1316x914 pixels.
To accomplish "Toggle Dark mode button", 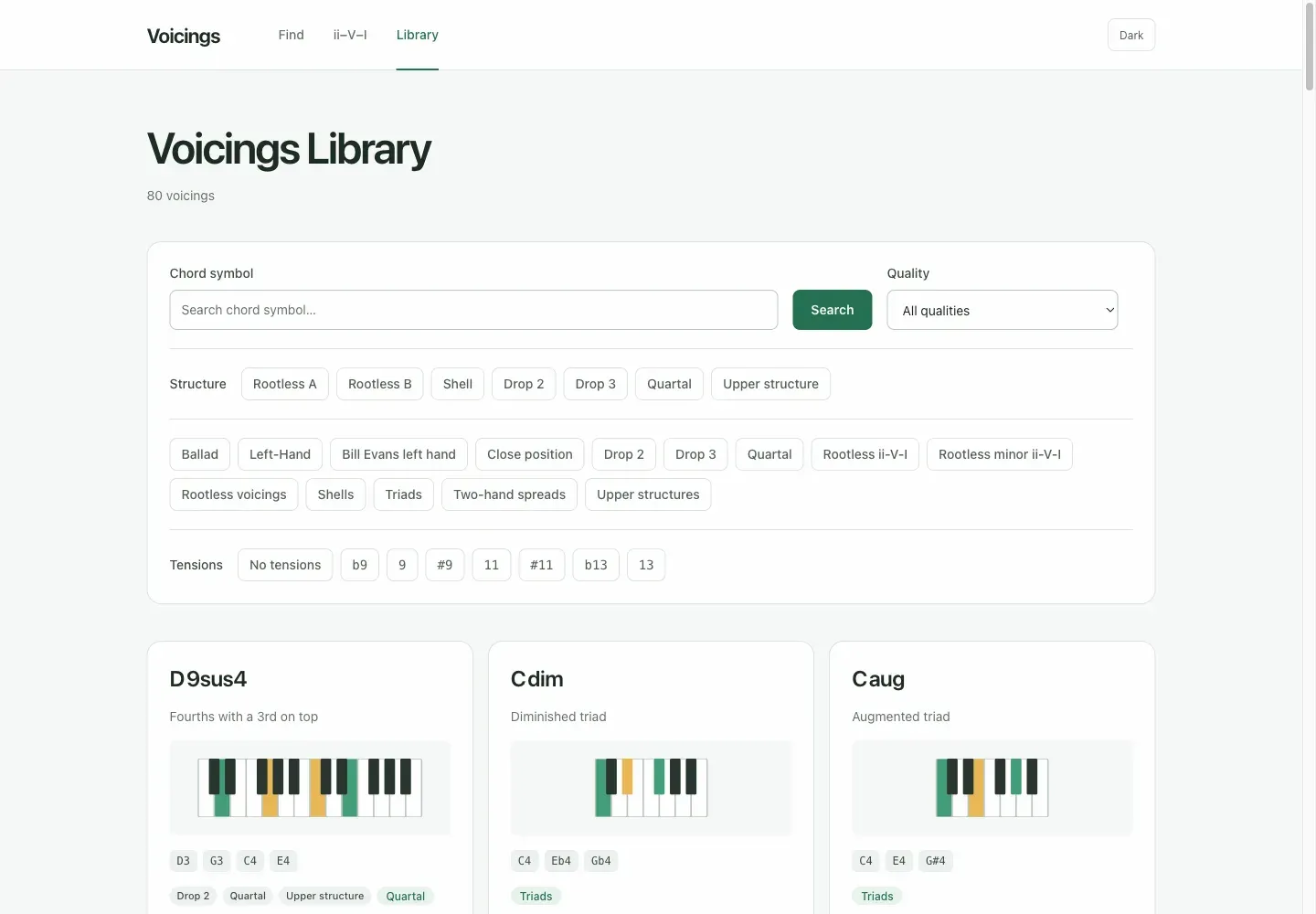I will [1131, 35].
